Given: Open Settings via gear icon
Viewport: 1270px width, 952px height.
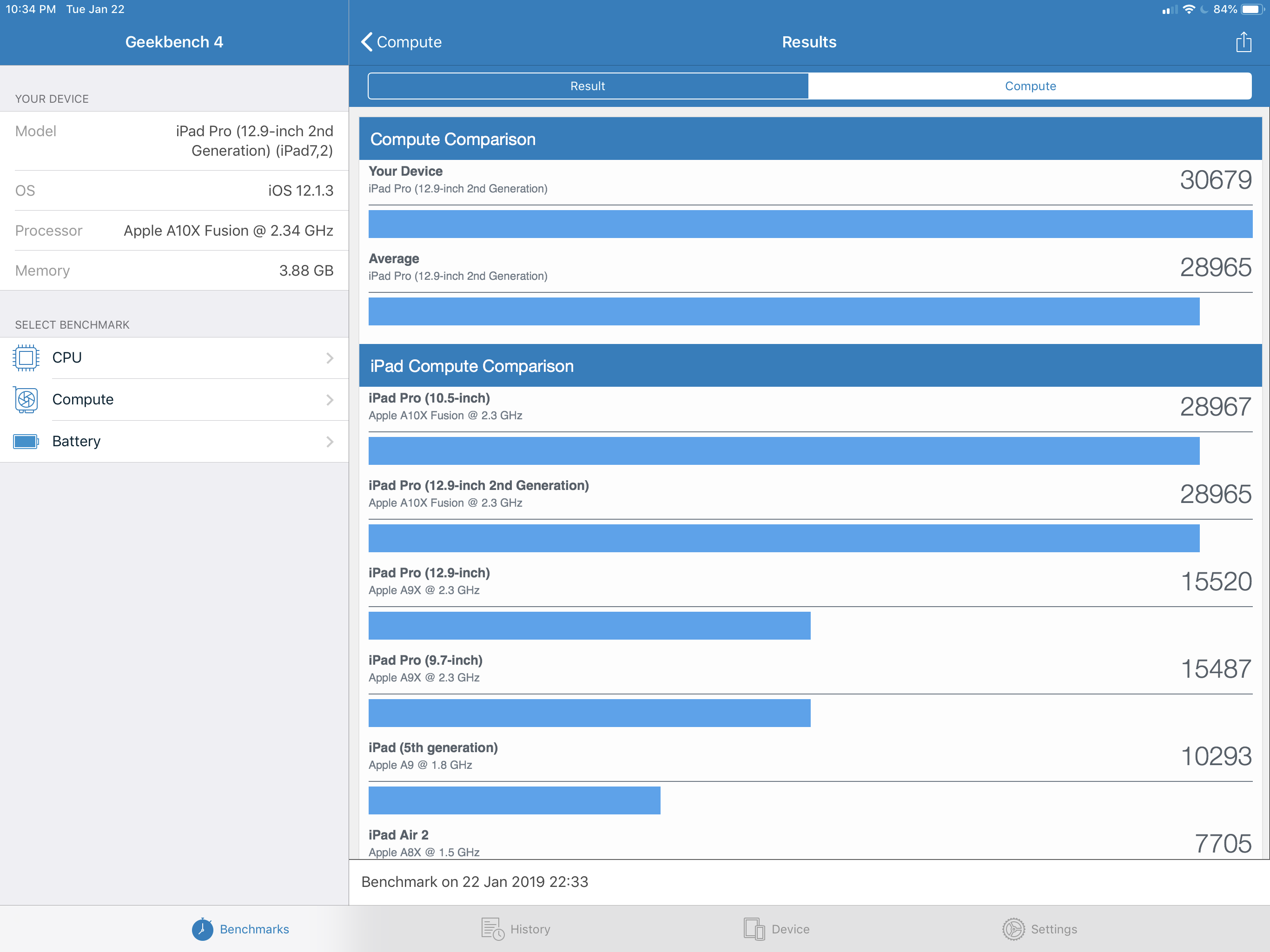Looking at the screenshot, I should (x=1013, y=929).
